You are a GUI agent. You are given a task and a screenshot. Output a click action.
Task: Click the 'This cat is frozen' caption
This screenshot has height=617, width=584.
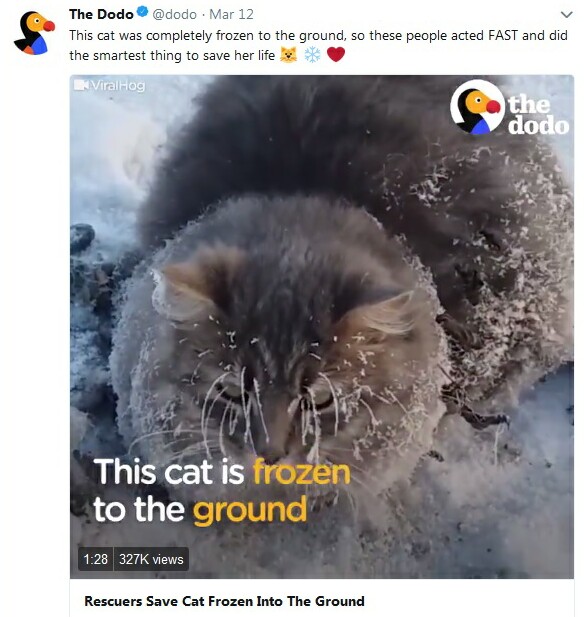222,472
